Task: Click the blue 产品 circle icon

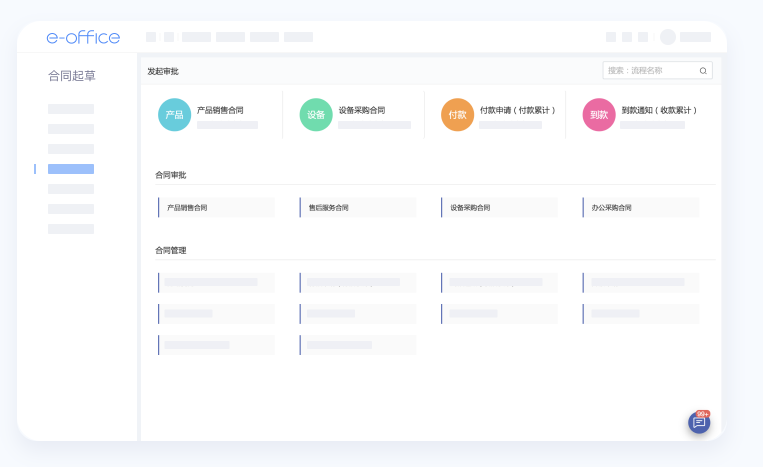Action: coord(174,115)
